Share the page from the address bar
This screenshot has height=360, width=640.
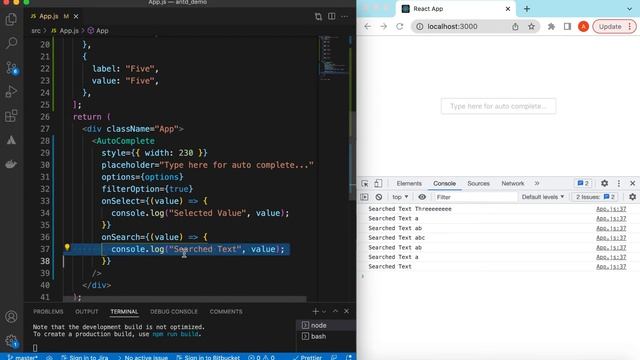[515, 27]
